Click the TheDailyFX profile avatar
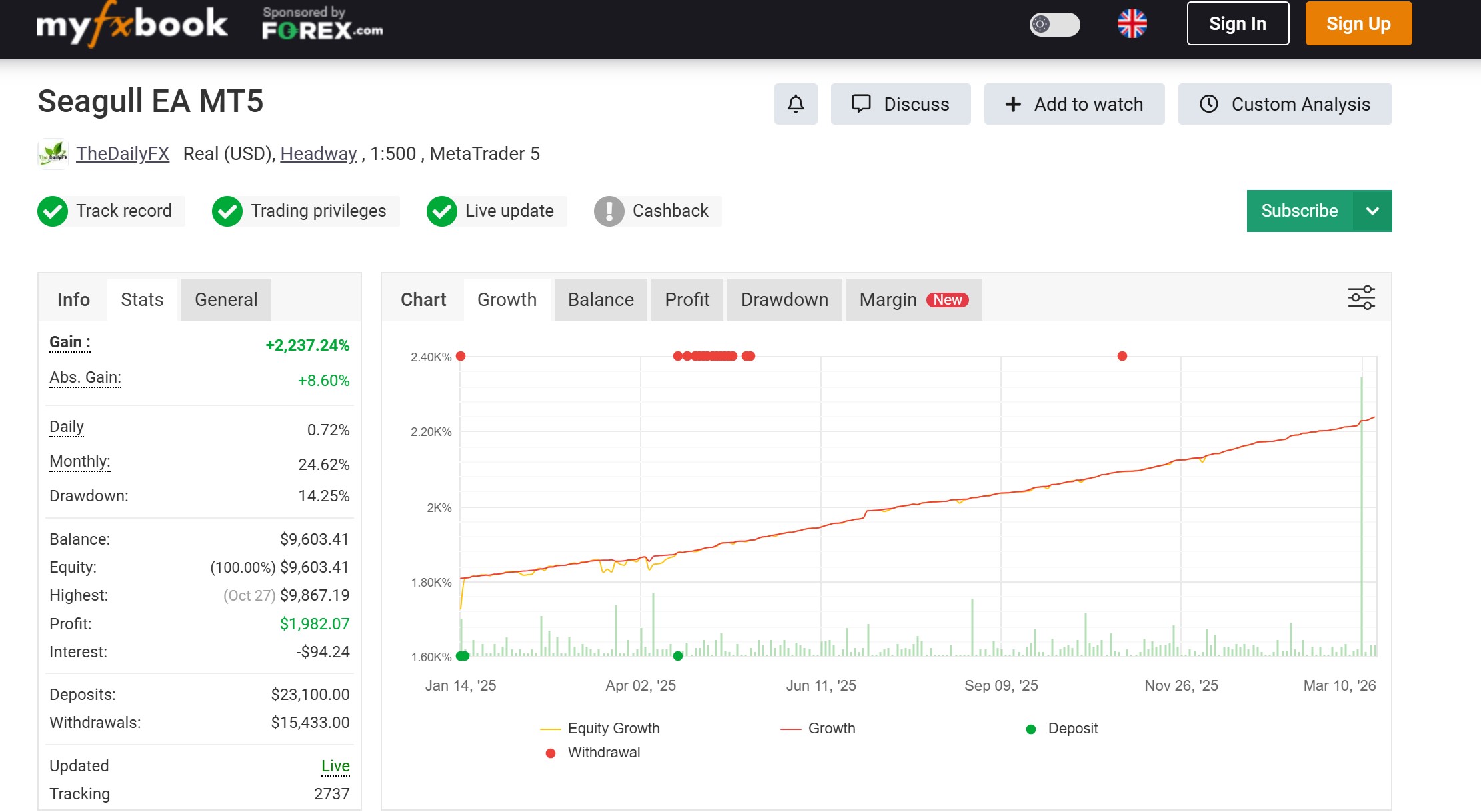 coord(53,153)
